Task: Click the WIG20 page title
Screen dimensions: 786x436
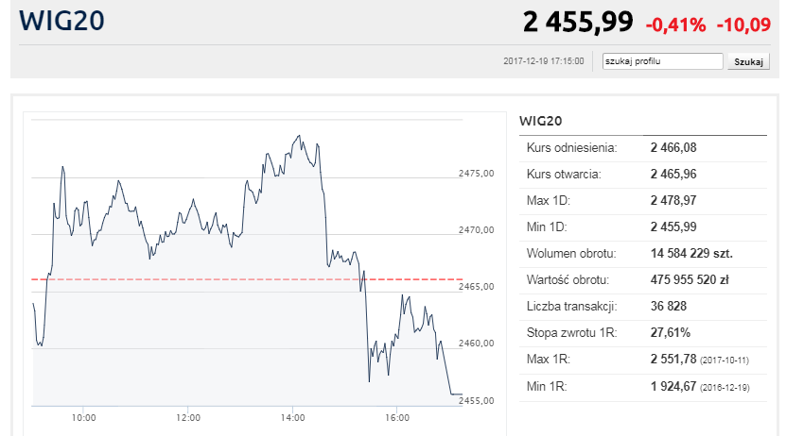Action: pyautogui.click(x=61, y=21)
